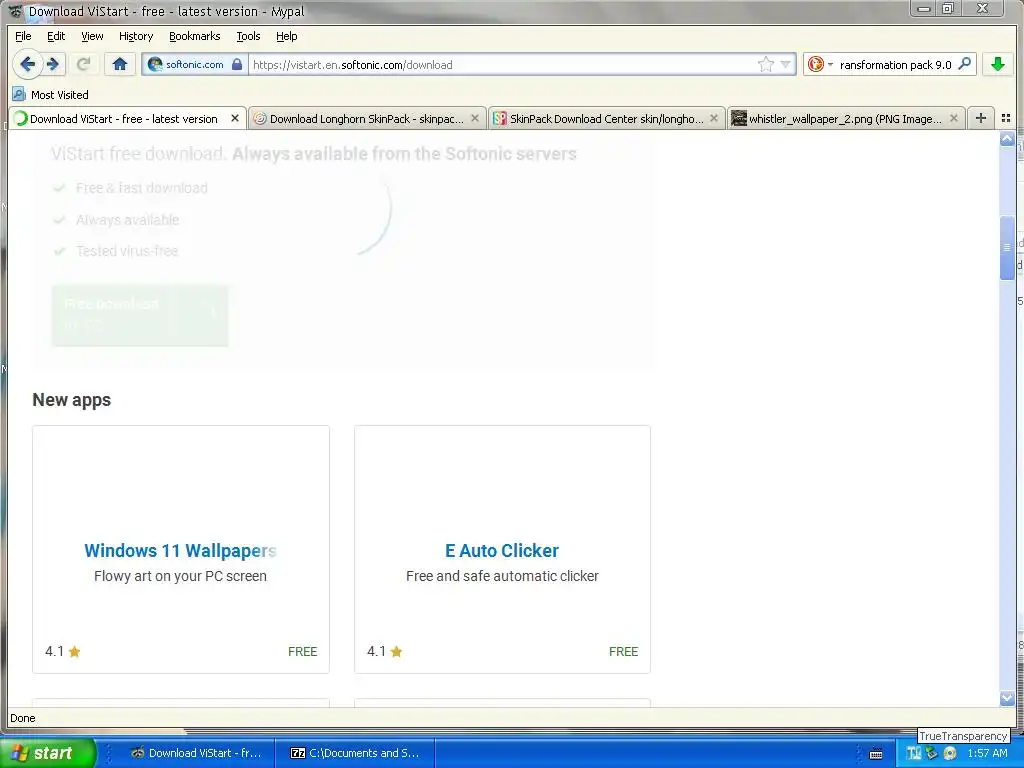Reload the page with the refresh icon
Viewport: 1024px width, 768px height.
pos(83,64)
